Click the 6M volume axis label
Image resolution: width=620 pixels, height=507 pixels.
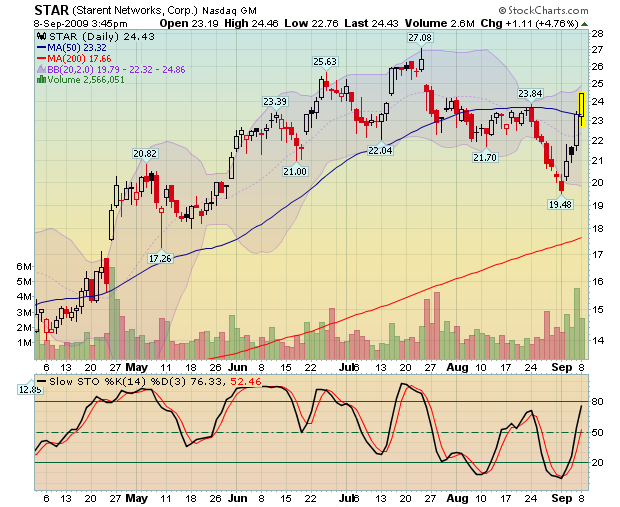tap(24, 266)
